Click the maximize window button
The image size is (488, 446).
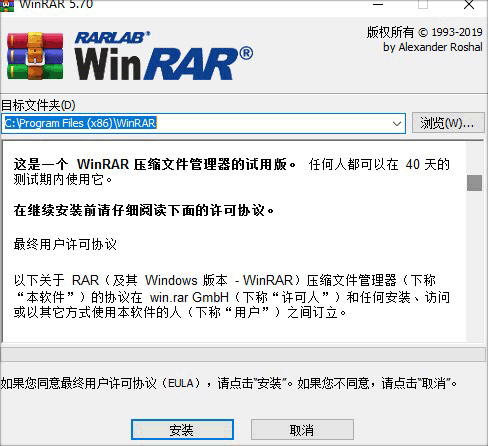[x=423, y=5]
